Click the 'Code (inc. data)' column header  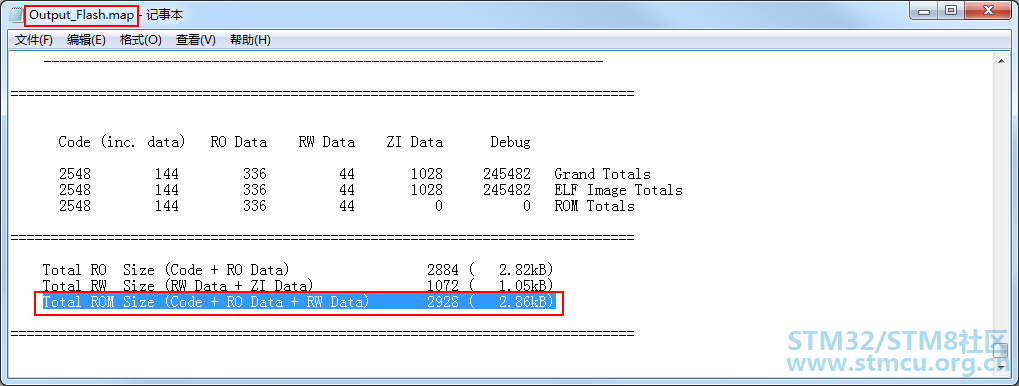click(122, 142)
